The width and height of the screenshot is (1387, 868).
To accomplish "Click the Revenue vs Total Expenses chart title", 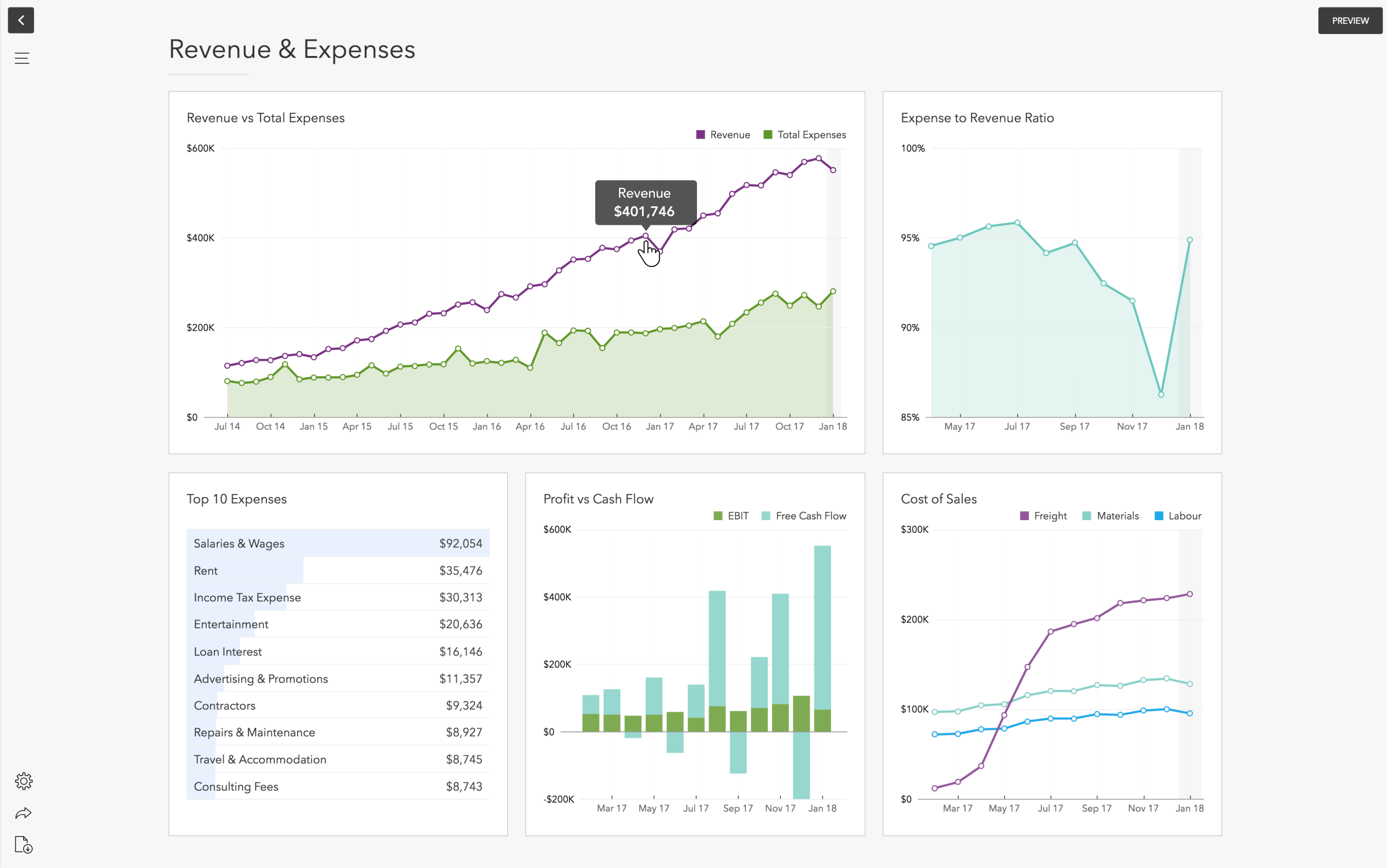I will pyautogui.click(x=265, y=117).
